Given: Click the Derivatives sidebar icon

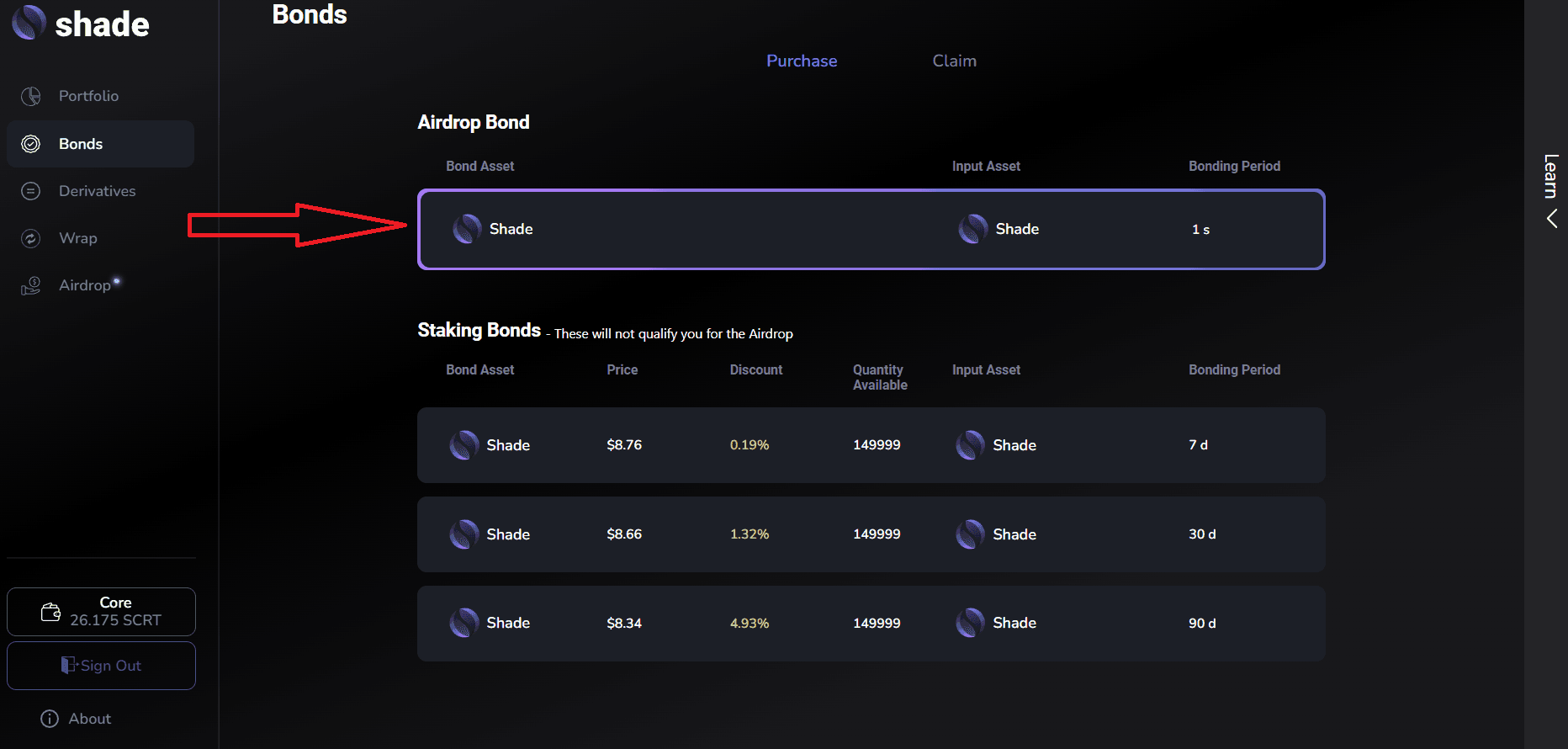Looking at the screenshot, I should 31,191.
